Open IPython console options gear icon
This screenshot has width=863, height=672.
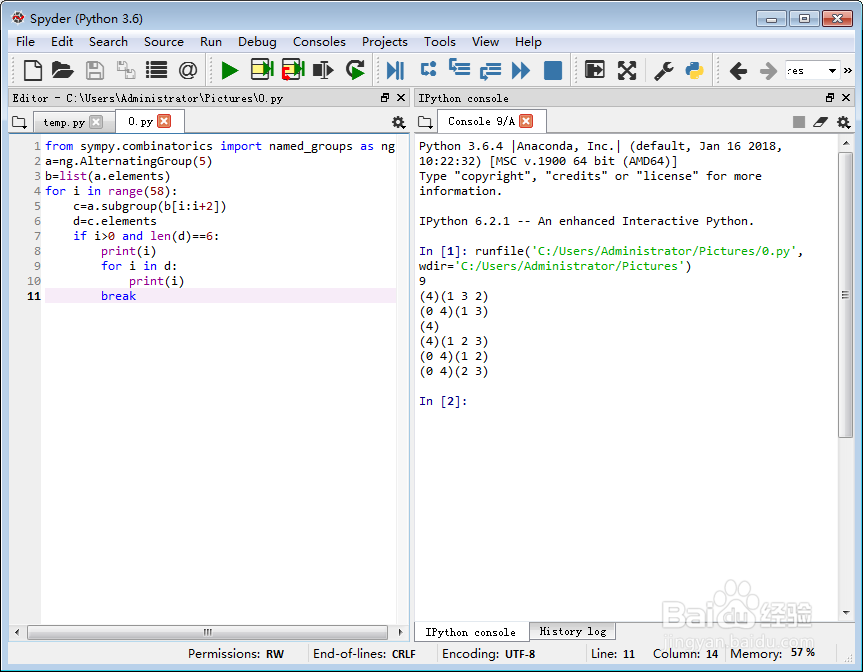tap(843, 122)
